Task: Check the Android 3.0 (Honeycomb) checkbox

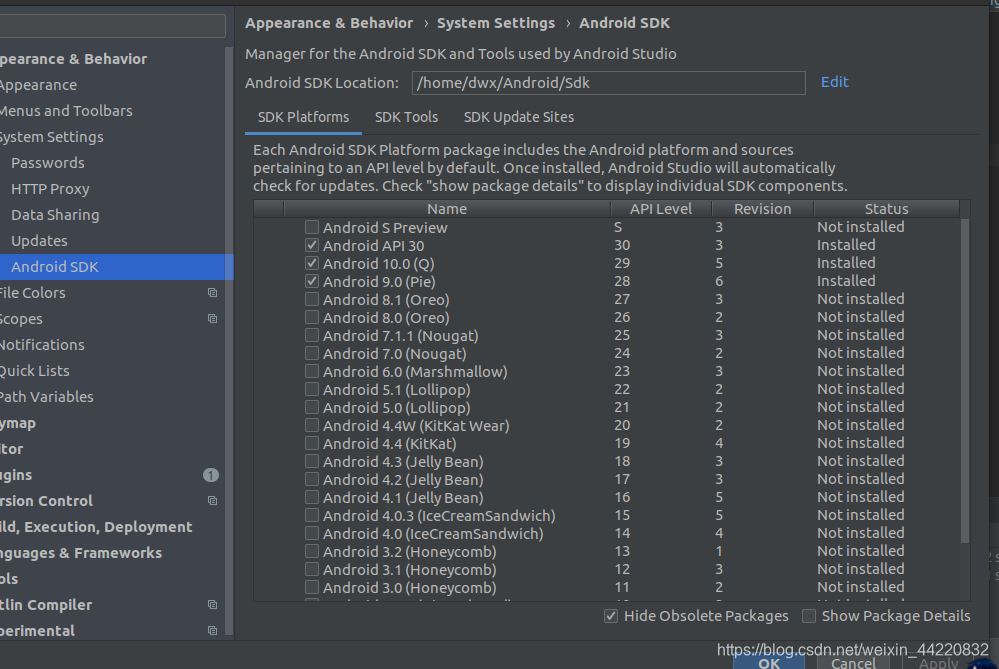Action: click(312, 587)
